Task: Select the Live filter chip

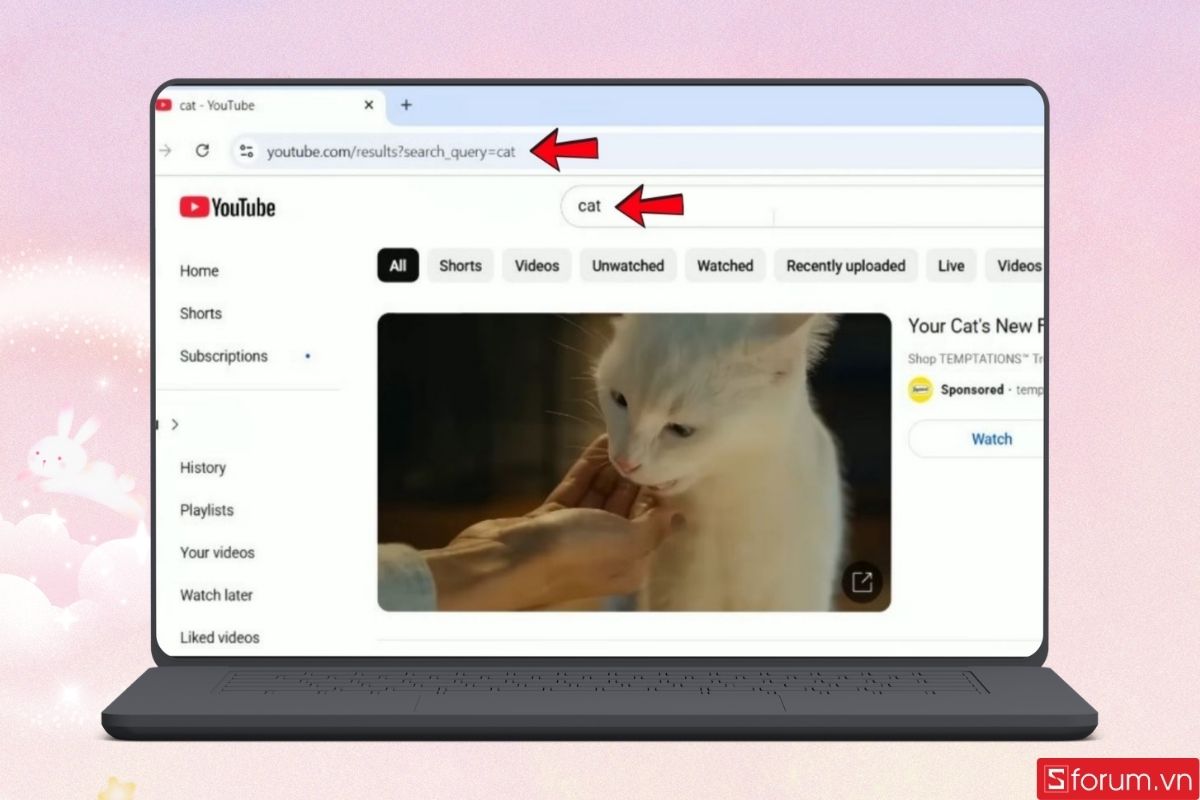Action: point(951,265)
